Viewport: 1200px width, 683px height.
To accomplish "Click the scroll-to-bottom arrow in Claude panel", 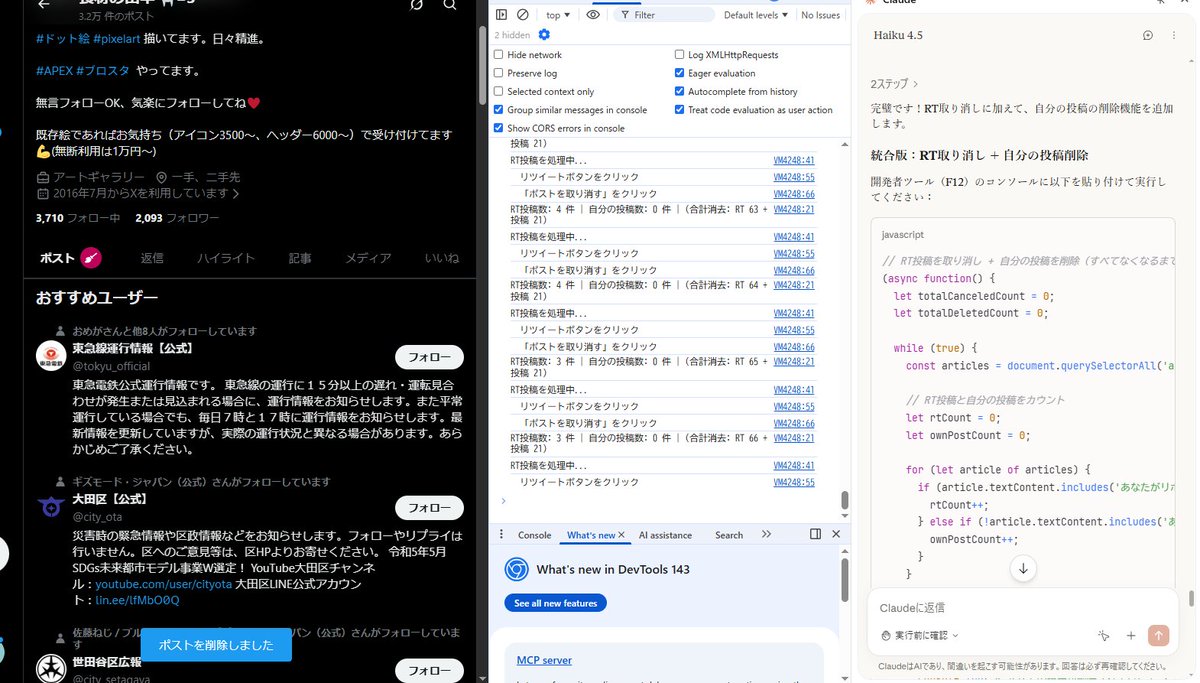I will point(1023,568).
